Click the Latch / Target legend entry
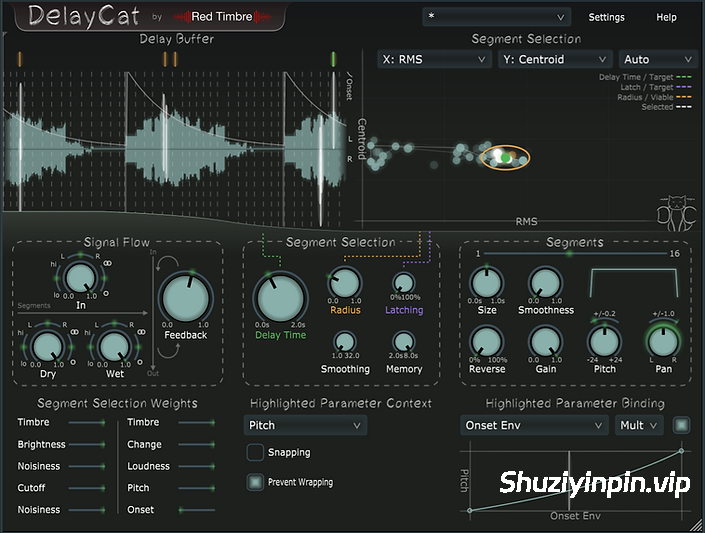The width and height of the screenshot is (705, 533). click(656, 87)
